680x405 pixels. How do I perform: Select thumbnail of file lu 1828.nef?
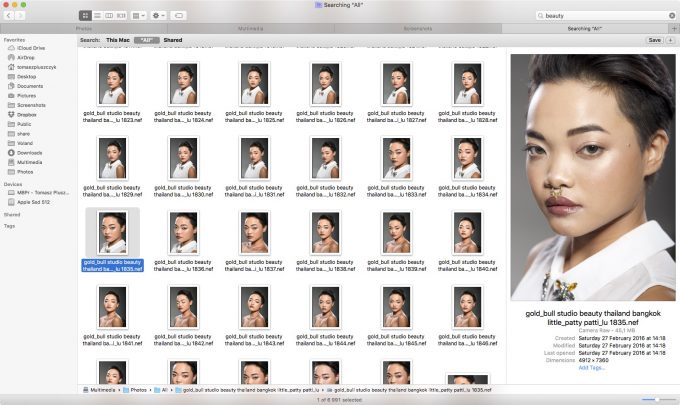coord(468,84)
